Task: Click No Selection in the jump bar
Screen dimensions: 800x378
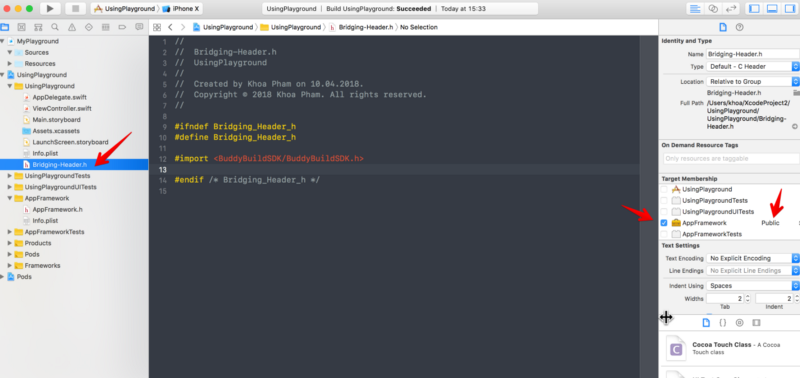Action: tap(418, 28)
